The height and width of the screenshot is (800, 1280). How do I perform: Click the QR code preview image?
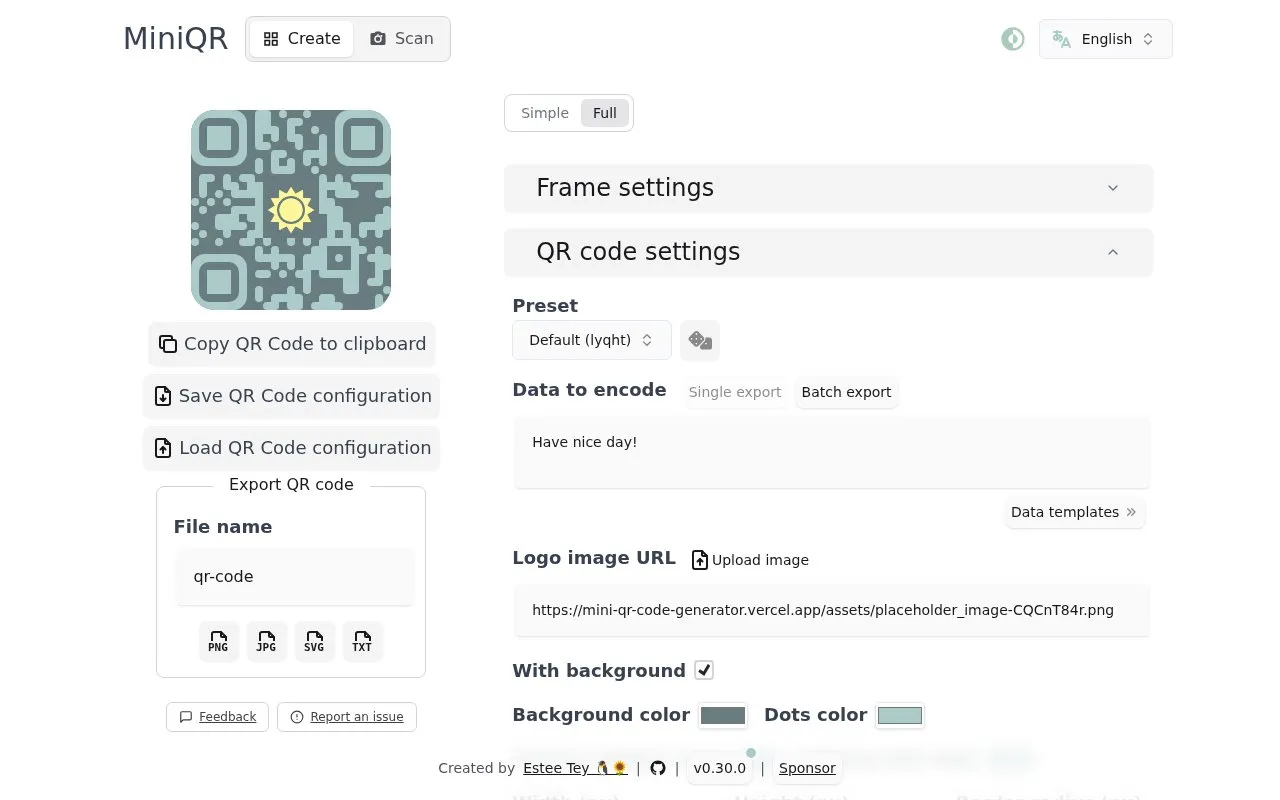click(291, 210)
